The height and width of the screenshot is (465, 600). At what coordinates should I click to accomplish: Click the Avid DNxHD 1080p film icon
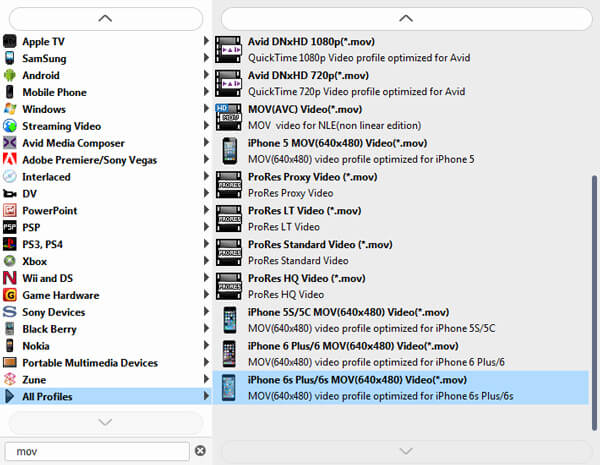click(228, 49)
